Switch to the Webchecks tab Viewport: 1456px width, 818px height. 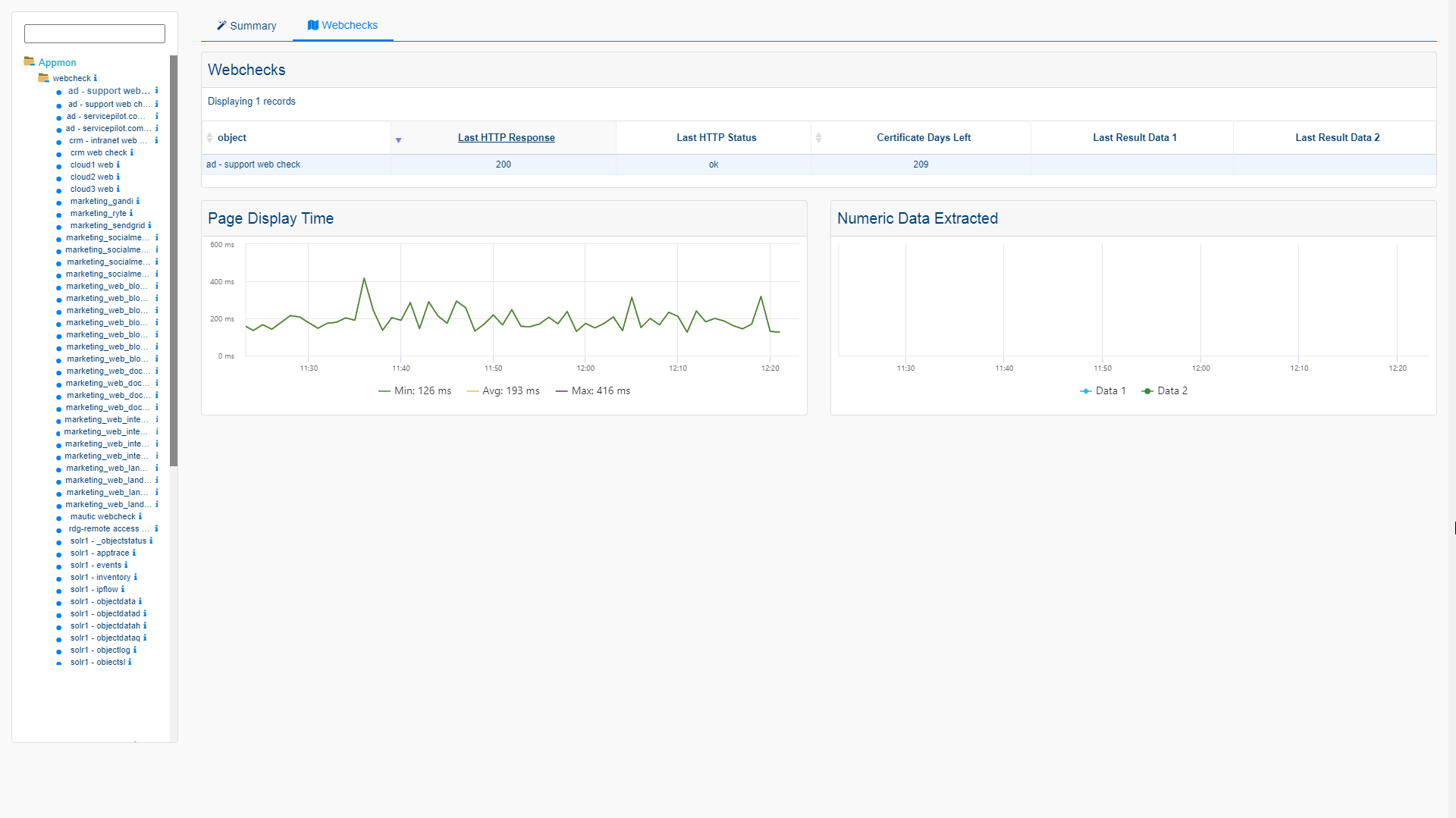coord(343,25)
